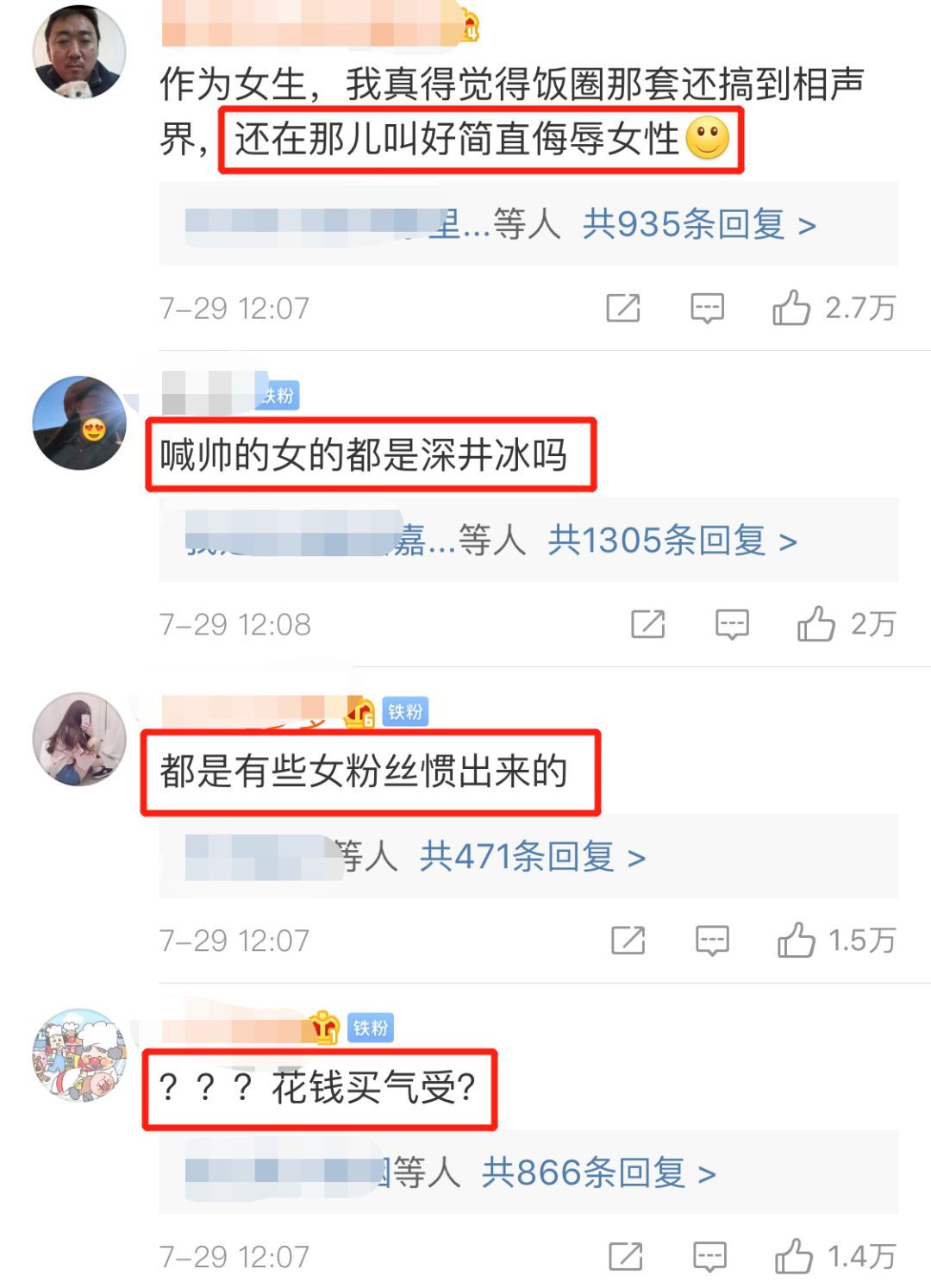Like the comment with 2万 likes
Viewport: 931px width, 1288px height.
[x=816, y=624]
